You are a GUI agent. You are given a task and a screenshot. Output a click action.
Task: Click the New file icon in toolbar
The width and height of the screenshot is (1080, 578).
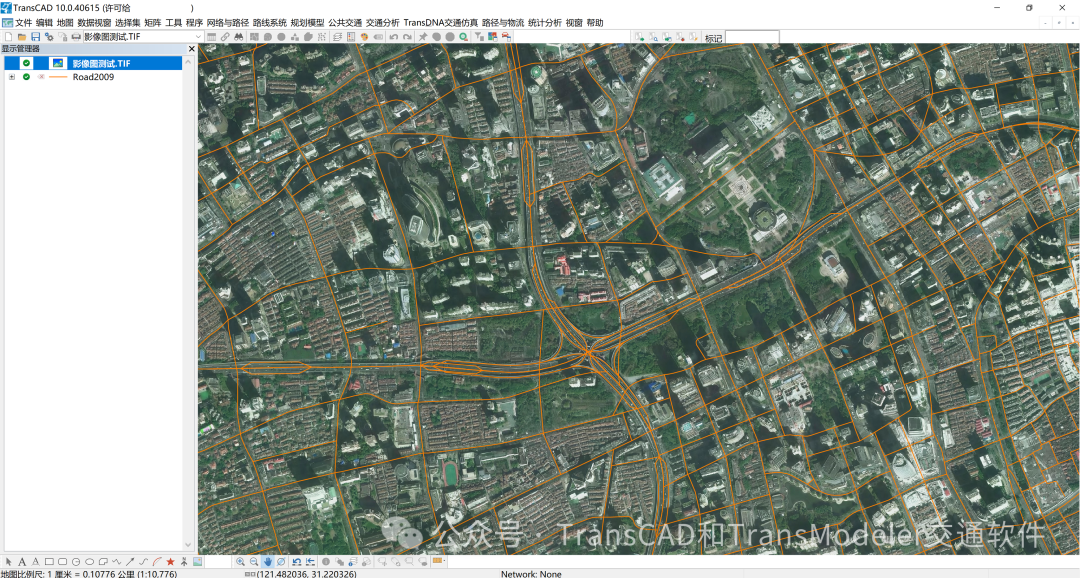pos(9,37)
